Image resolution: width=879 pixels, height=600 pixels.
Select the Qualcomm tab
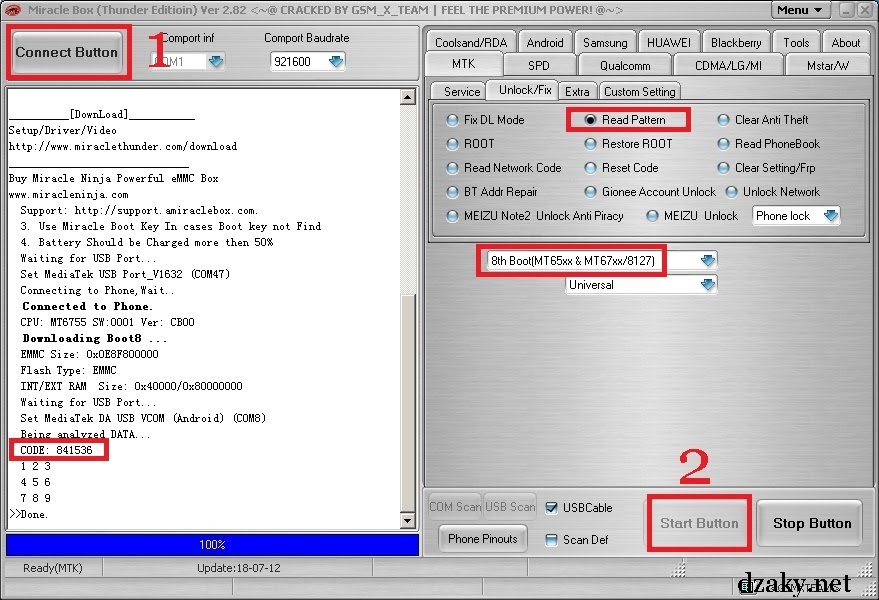coord(625,65)
